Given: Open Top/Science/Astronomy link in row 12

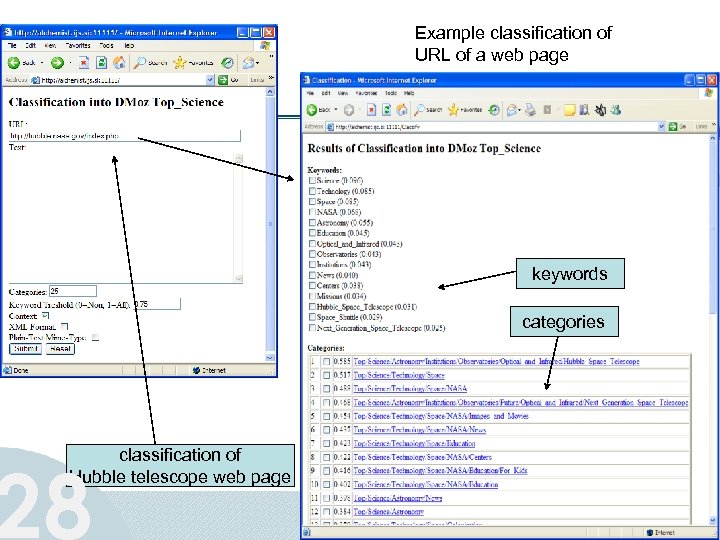Looking at the screenshot, I should pyautogui.click(x=388, y=512).
